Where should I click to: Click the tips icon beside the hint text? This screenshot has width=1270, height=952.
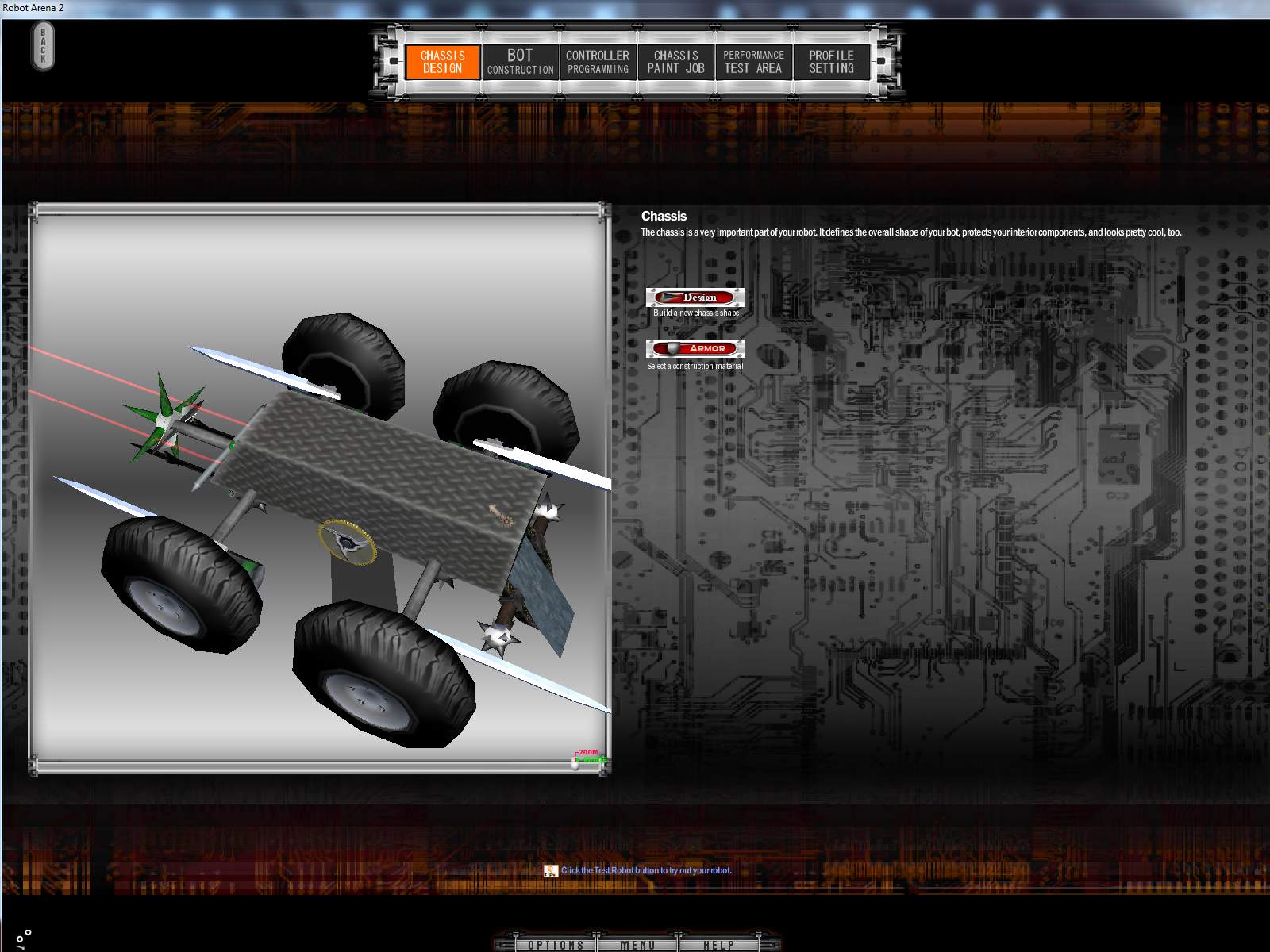(x=550, y=870)
